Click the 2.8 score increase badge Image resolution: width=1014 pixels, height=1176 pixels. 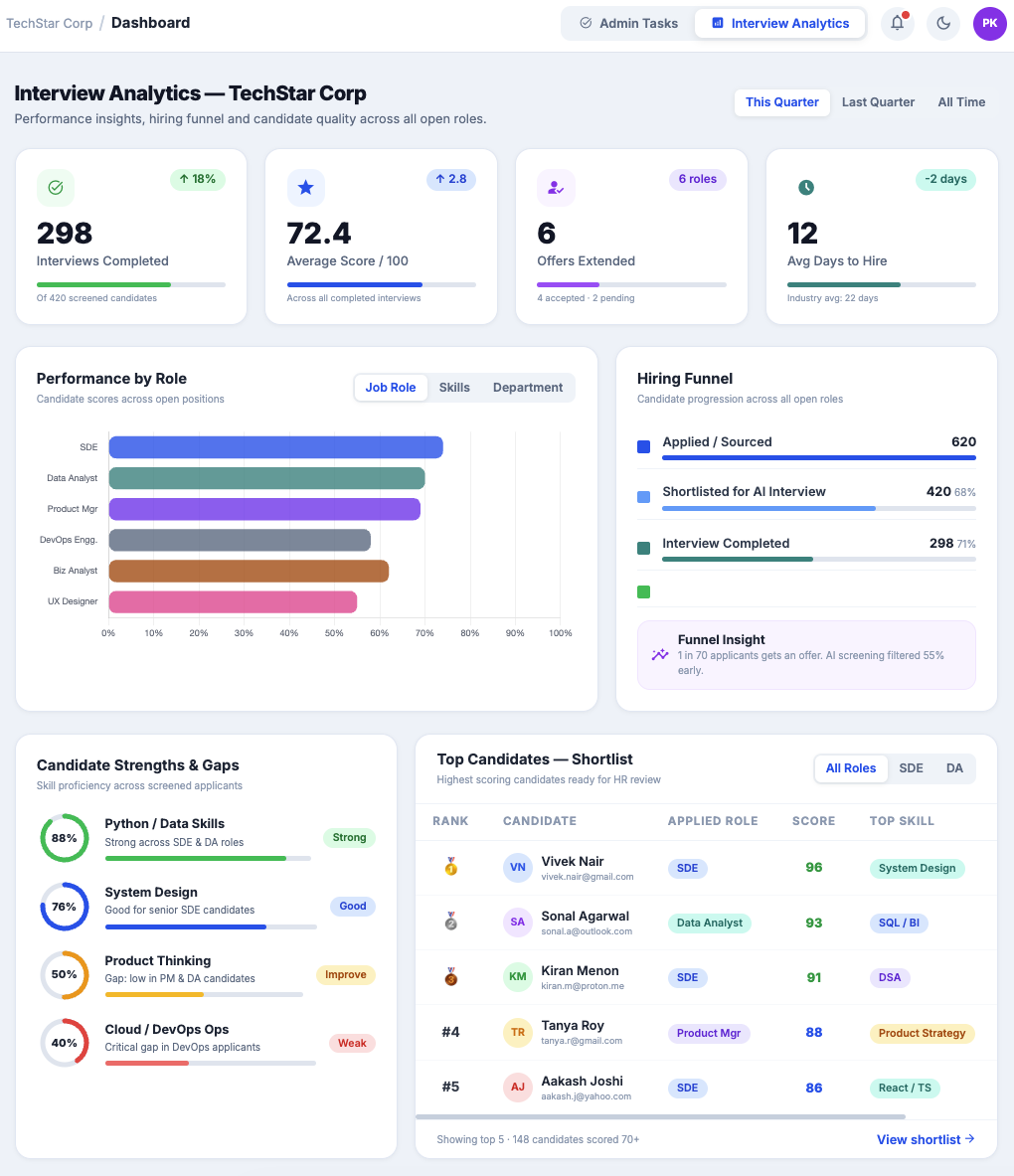coord(451,179)
